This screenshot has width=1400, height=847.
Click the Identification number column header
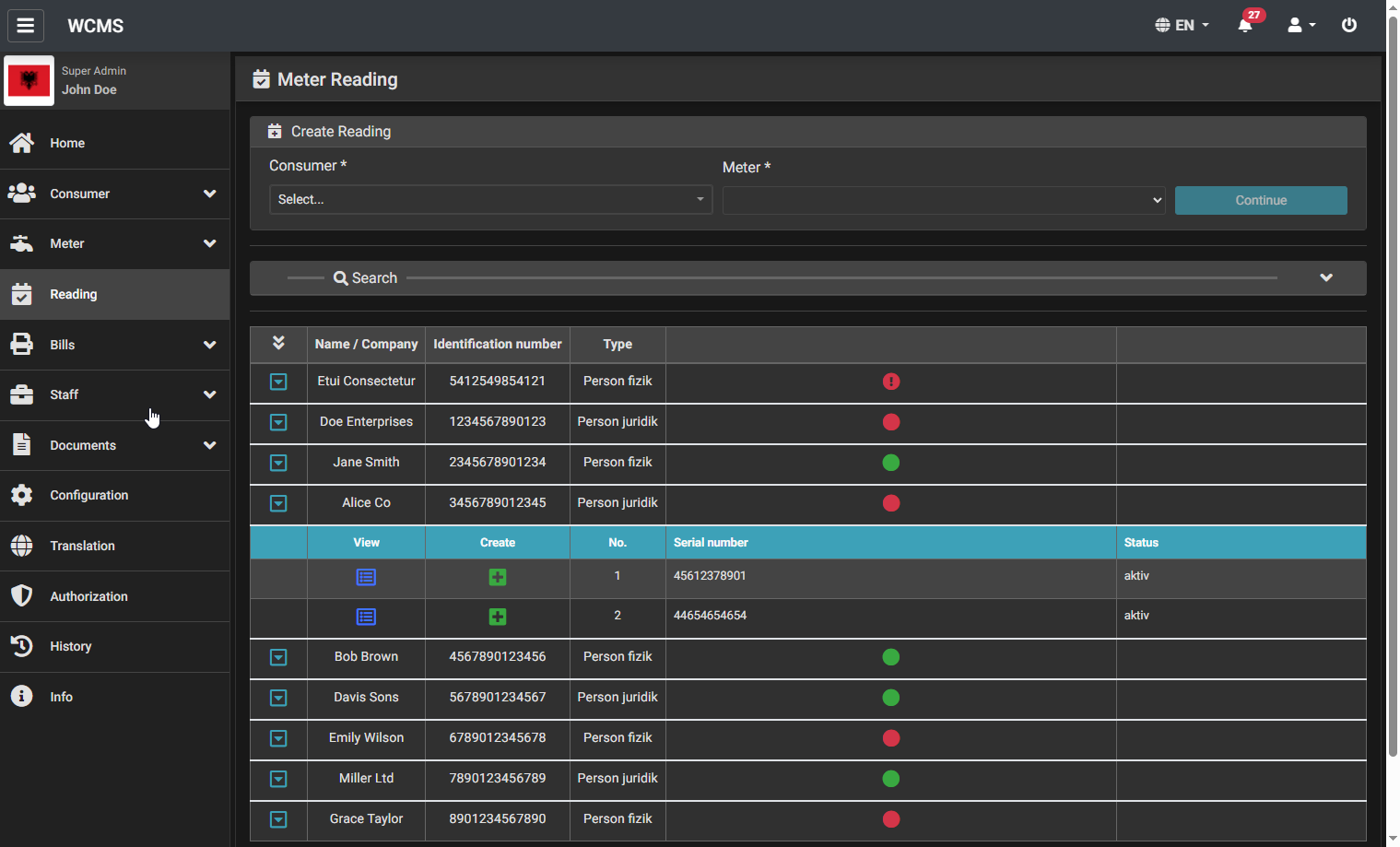tap(498, 344)
